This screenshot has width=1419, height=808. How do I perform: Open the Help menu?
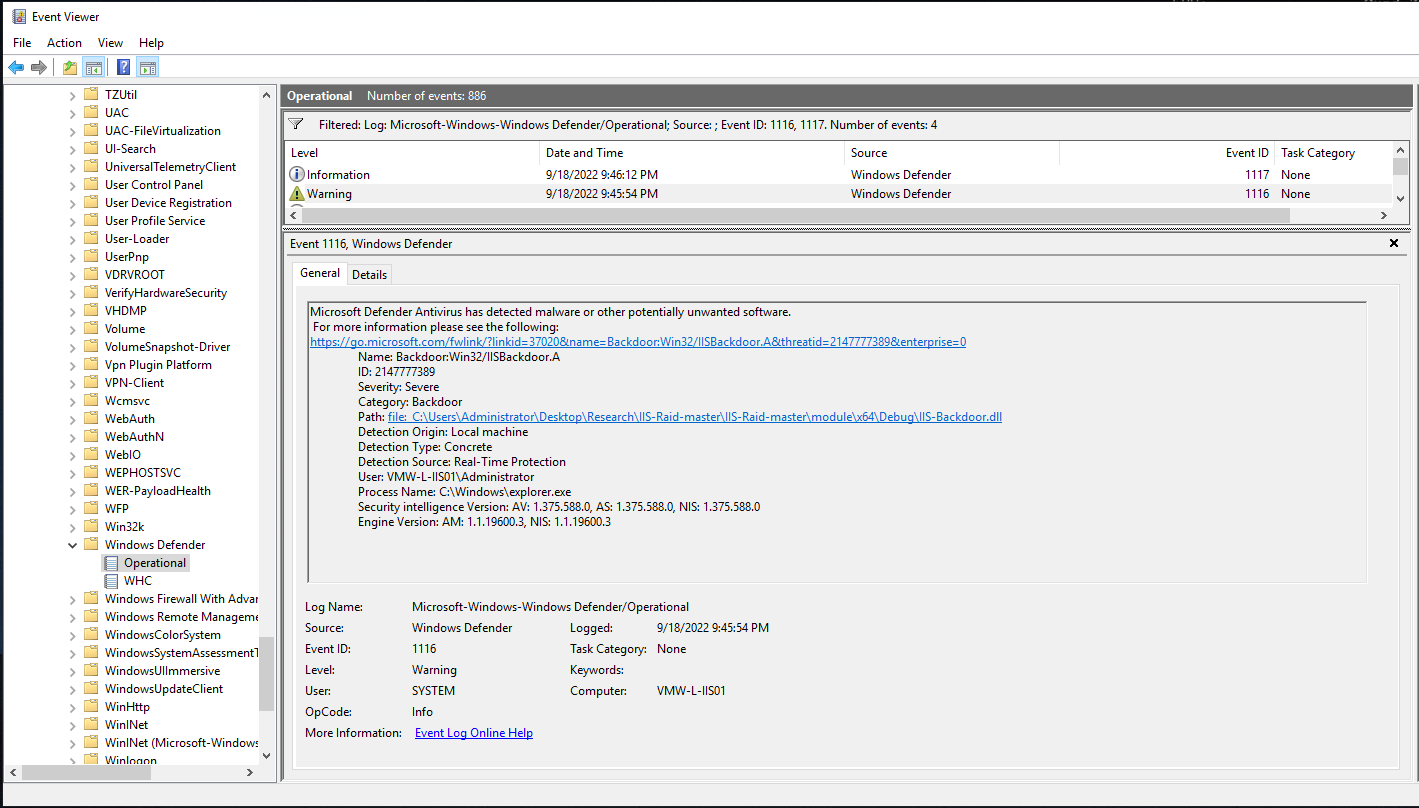click(x=151, y=43)
